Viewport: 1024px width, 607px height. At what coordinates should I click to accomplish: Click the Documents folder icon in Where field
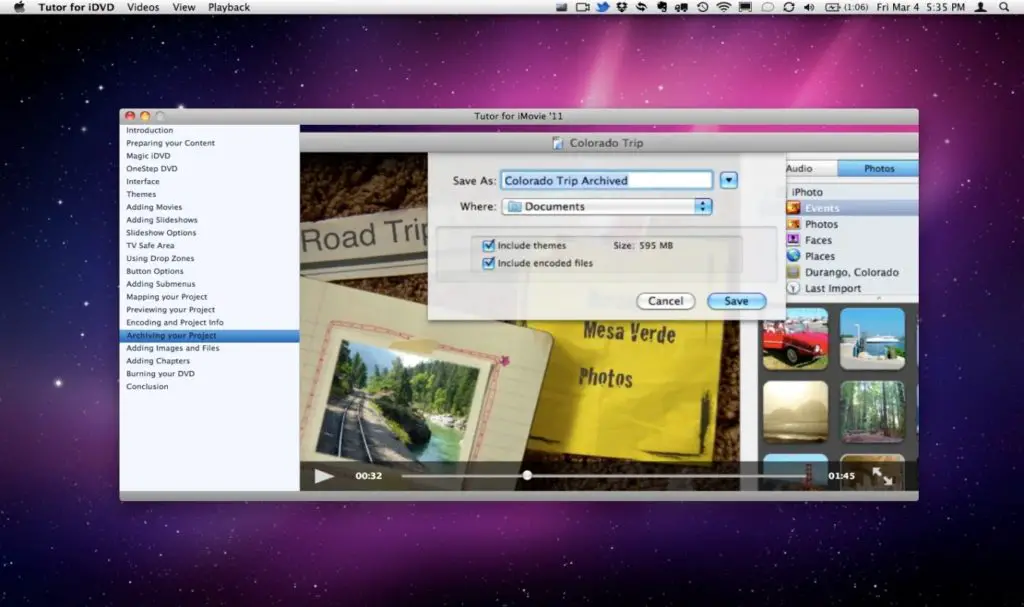point(515,206)
